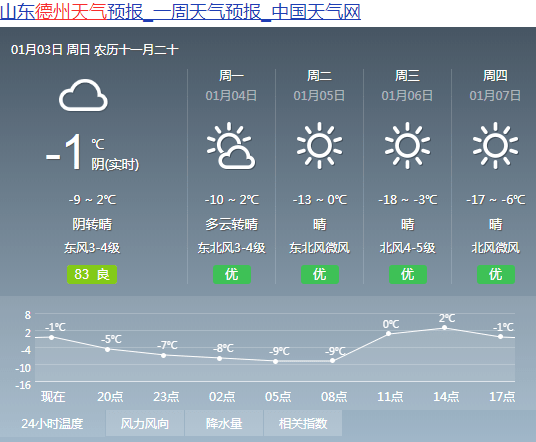Show the 相关指数 tab

point(303,424)
